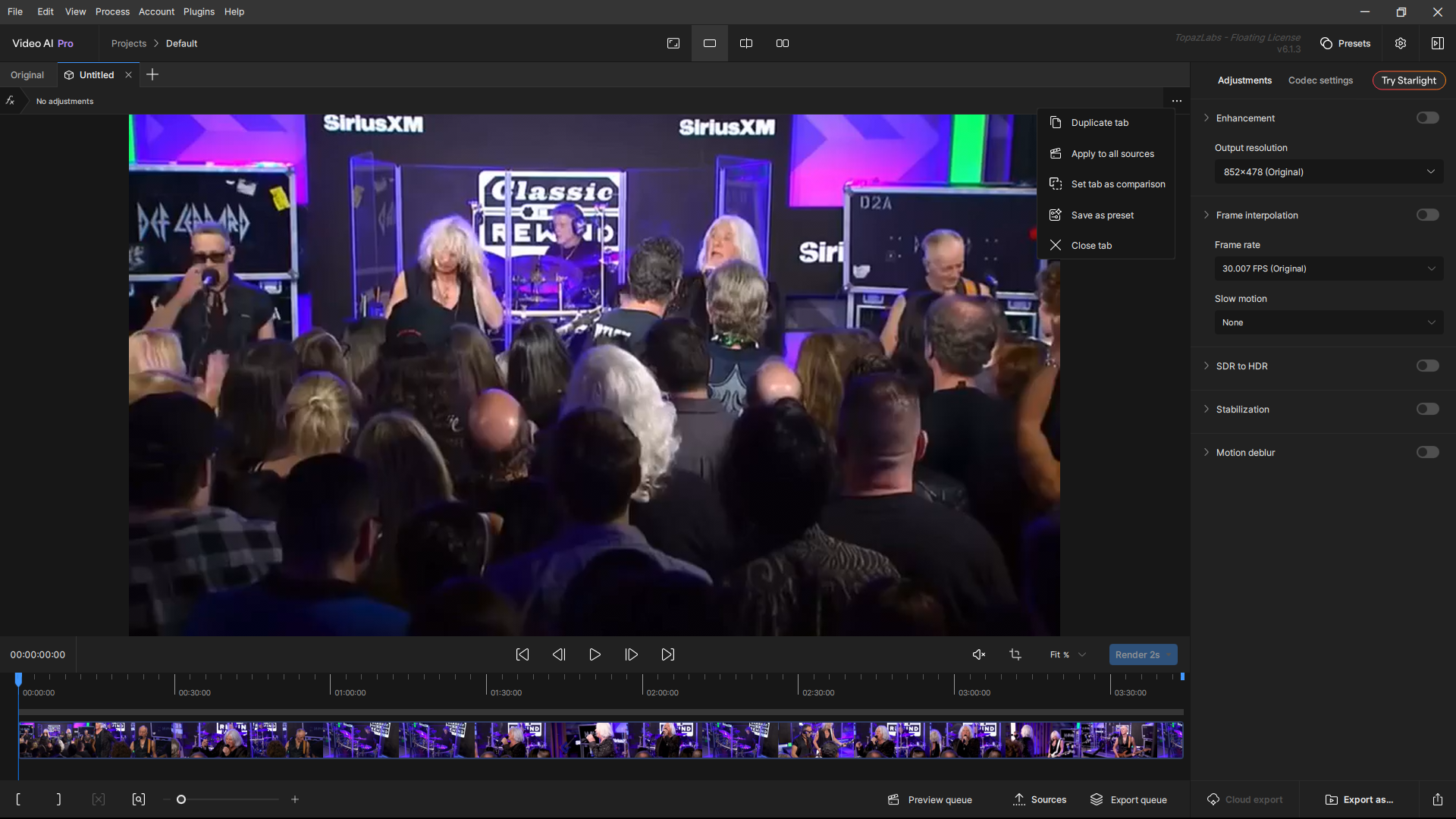Open the Plugins menu

[199, 11]
